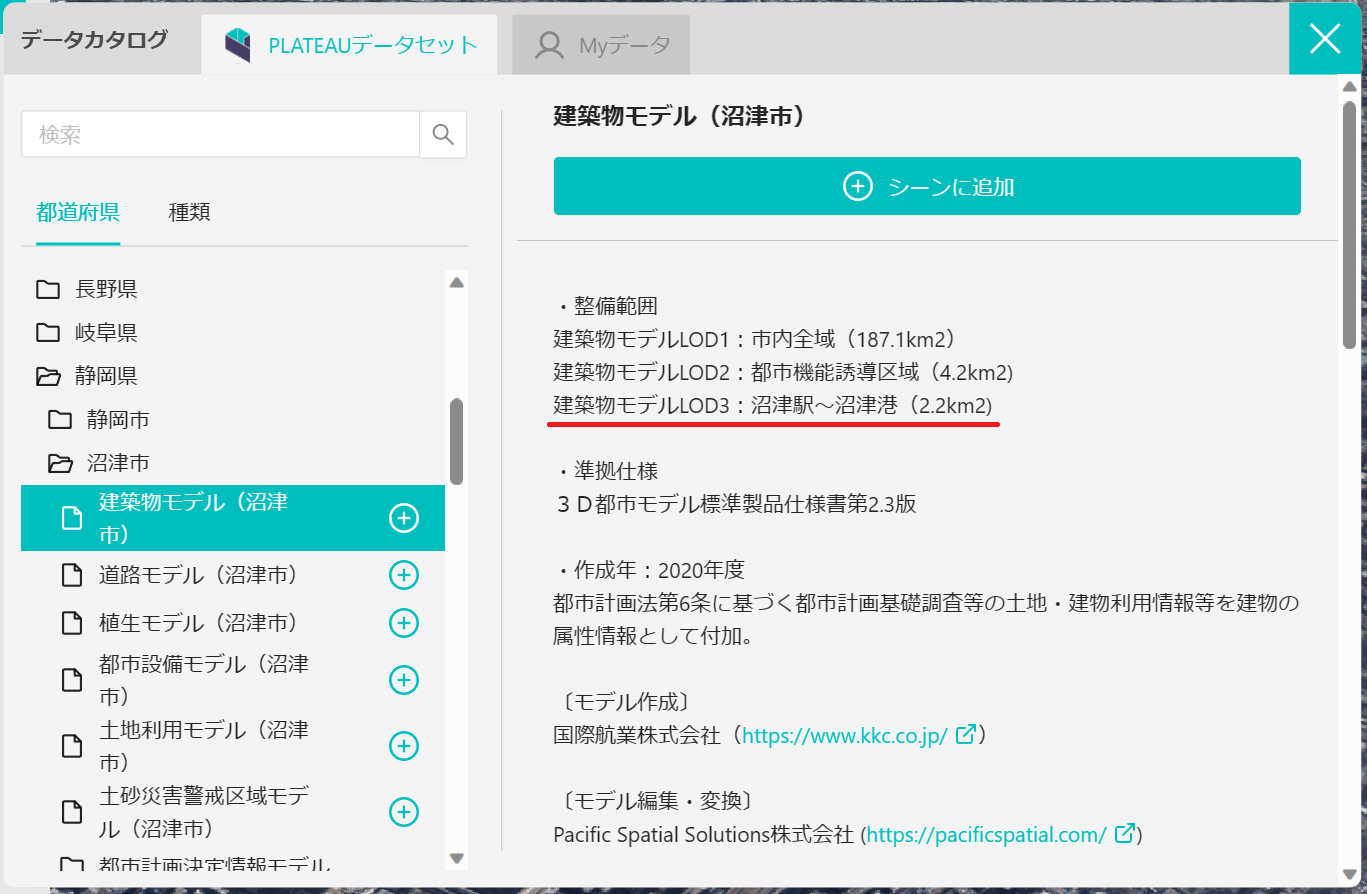Add 植生モデル（沼津市） via its plus icon
The image size is (1367, 894).
[404, 623]
